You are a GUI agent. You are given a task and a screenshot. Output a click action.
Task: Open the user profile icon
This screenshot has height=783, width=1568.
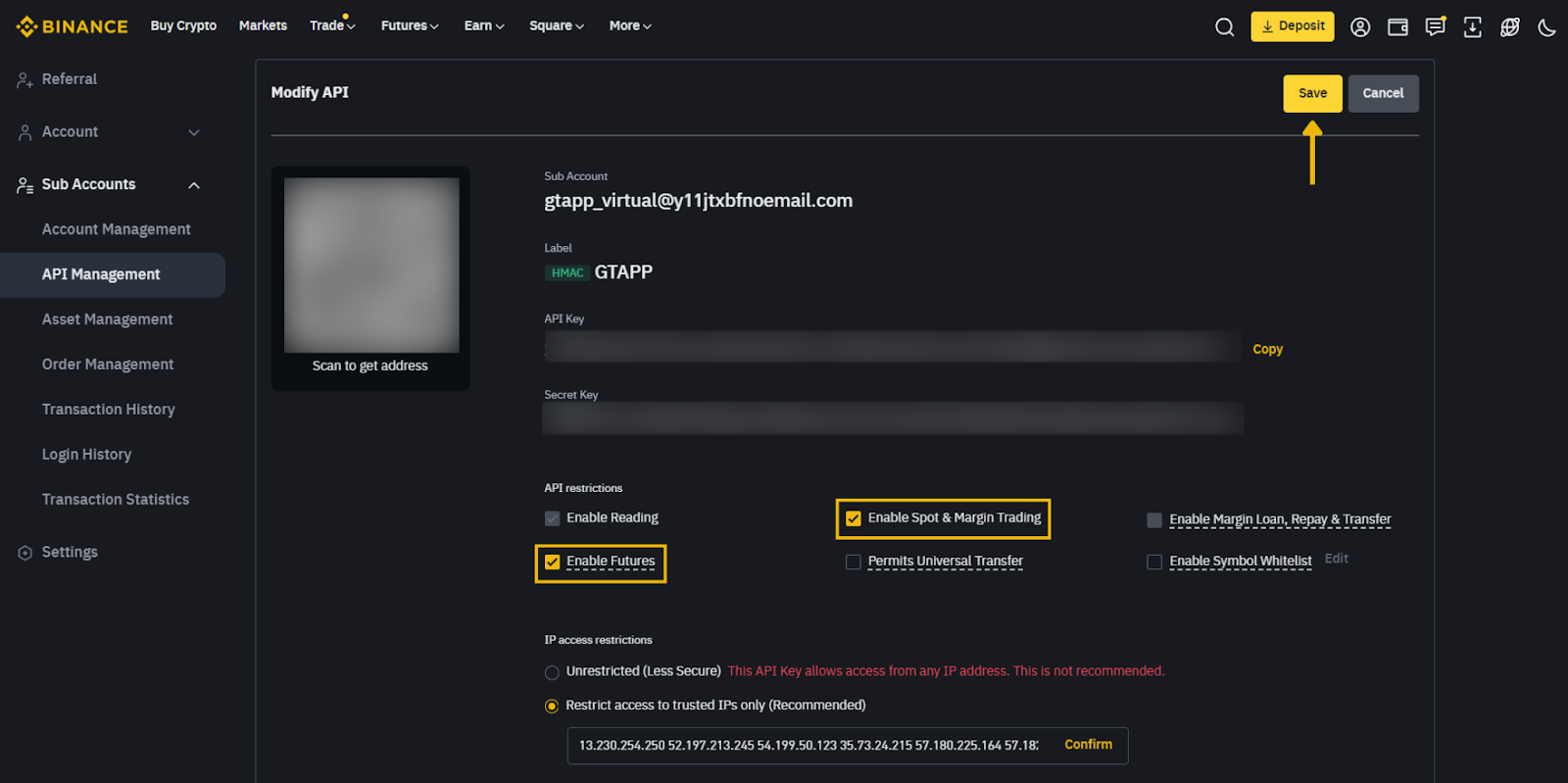point(1360,27)
